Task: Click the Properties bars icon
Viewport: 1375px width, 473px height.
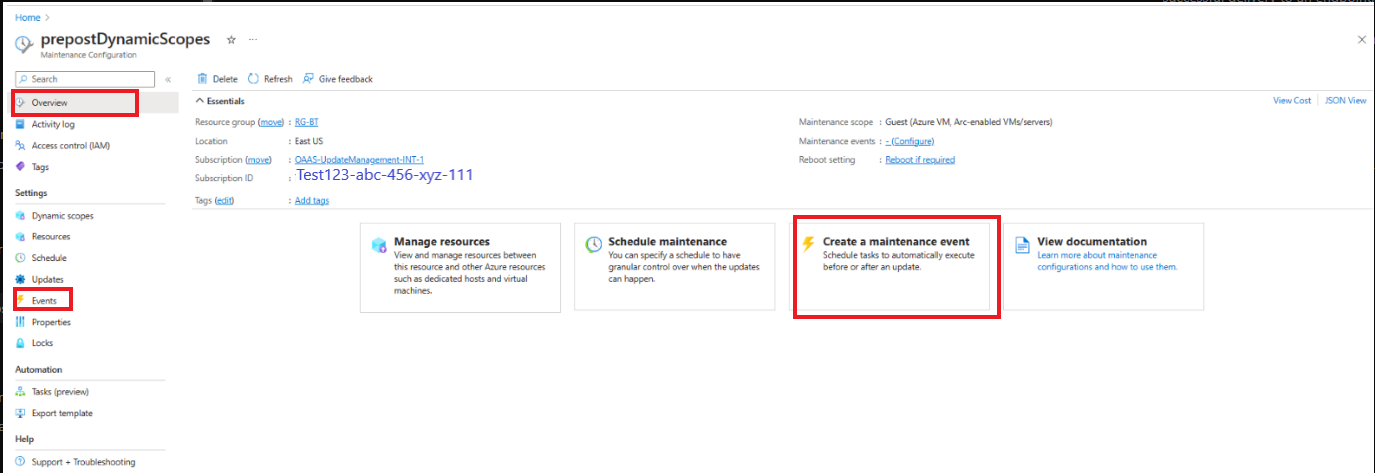Action: 21,322
